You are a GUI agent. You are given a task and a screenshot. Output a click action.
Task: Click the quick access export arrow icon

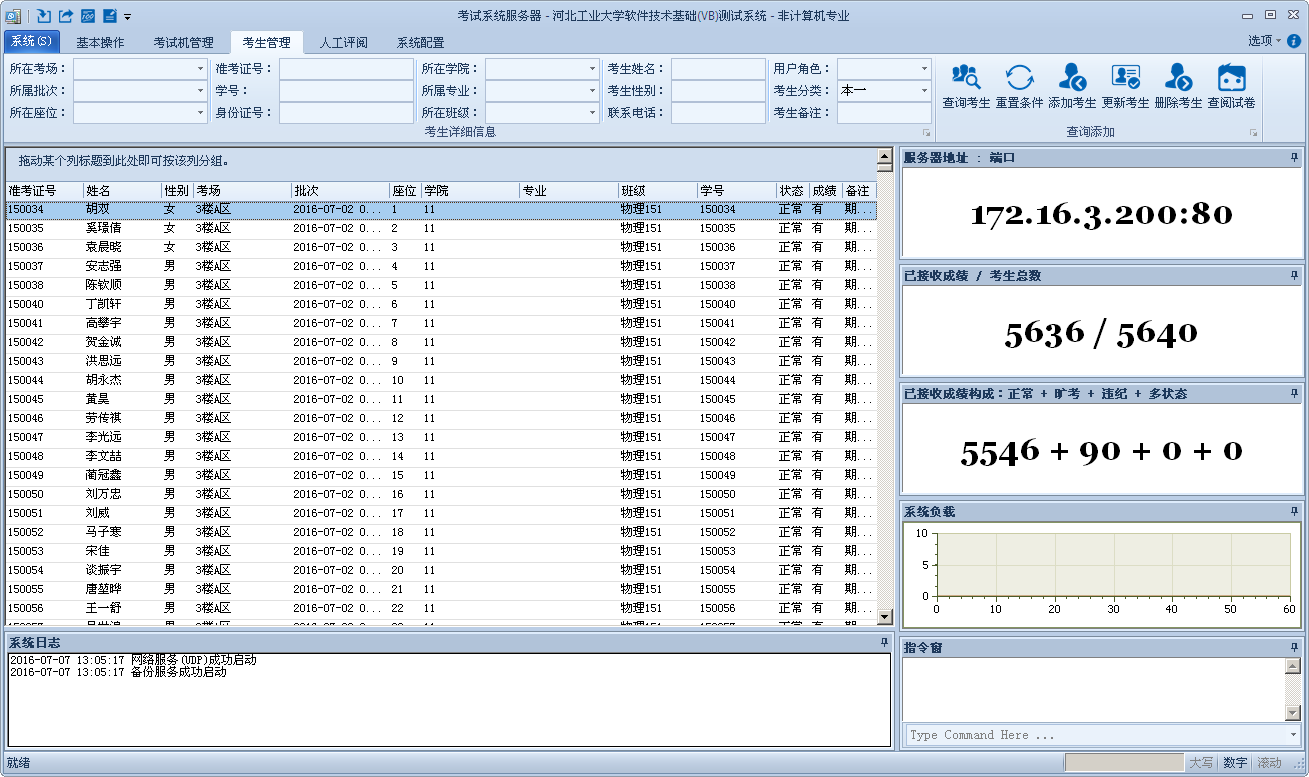pyautogui.click(x=66, y=16)
